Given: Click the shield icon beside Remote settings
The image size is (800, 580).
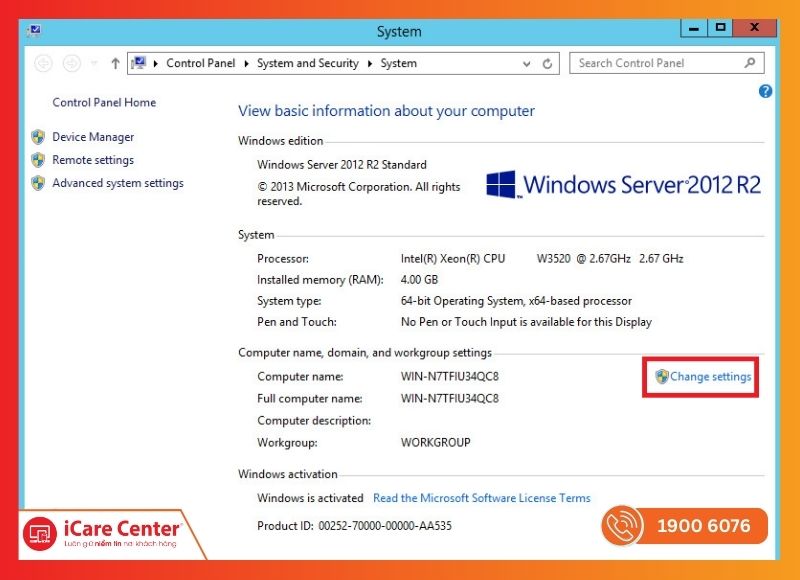Looking at the screenshot, I should 38,160.
